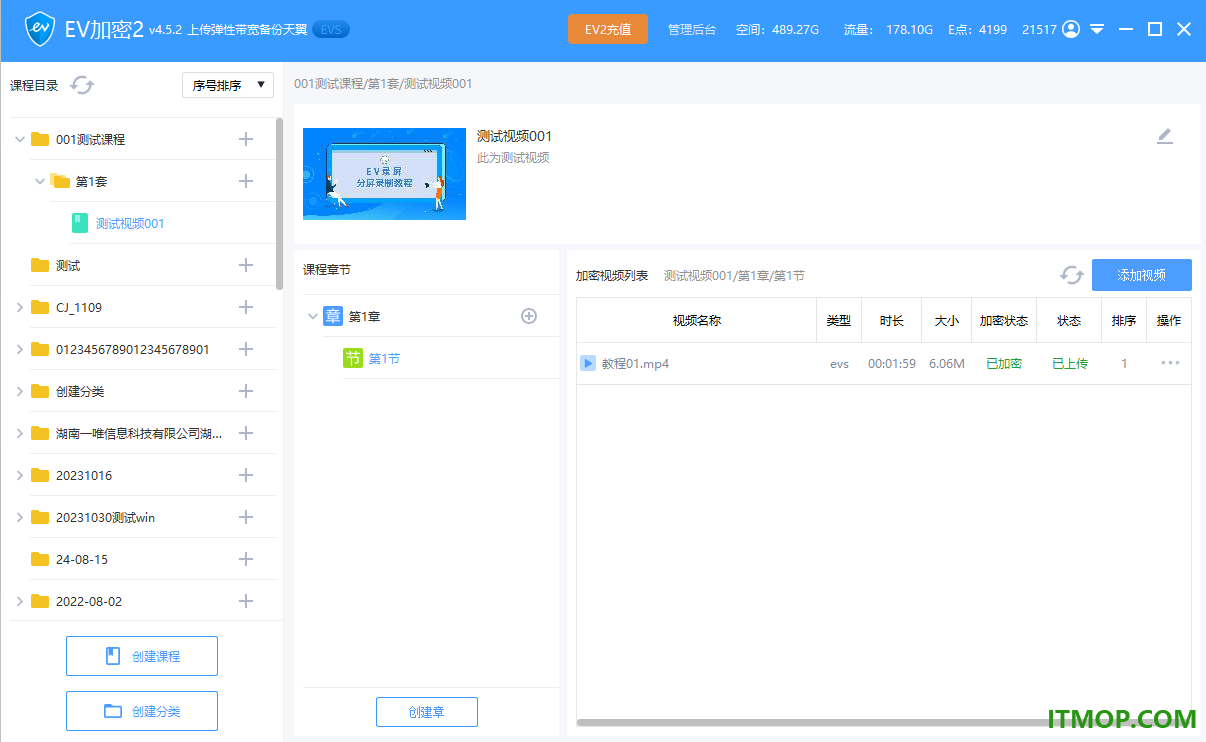
Task: Click the 章 chapter icon
Action: (x=333, y=316)
